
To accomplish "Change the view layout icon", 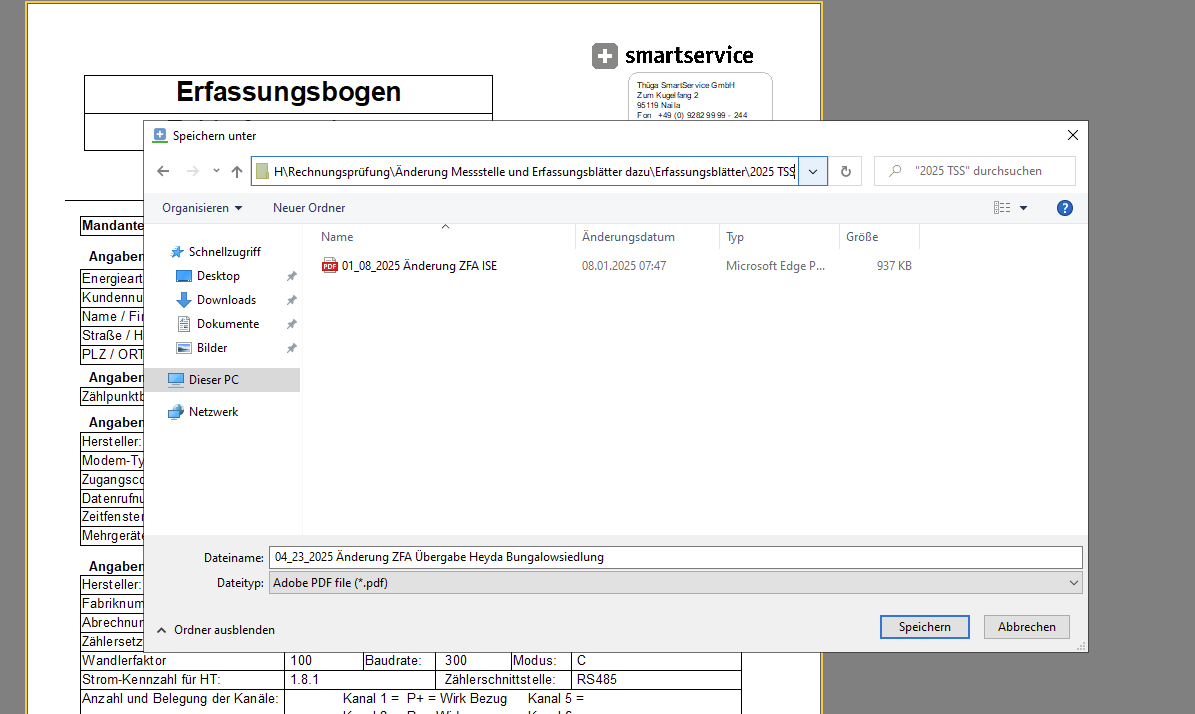I will tap(1002, 208).
